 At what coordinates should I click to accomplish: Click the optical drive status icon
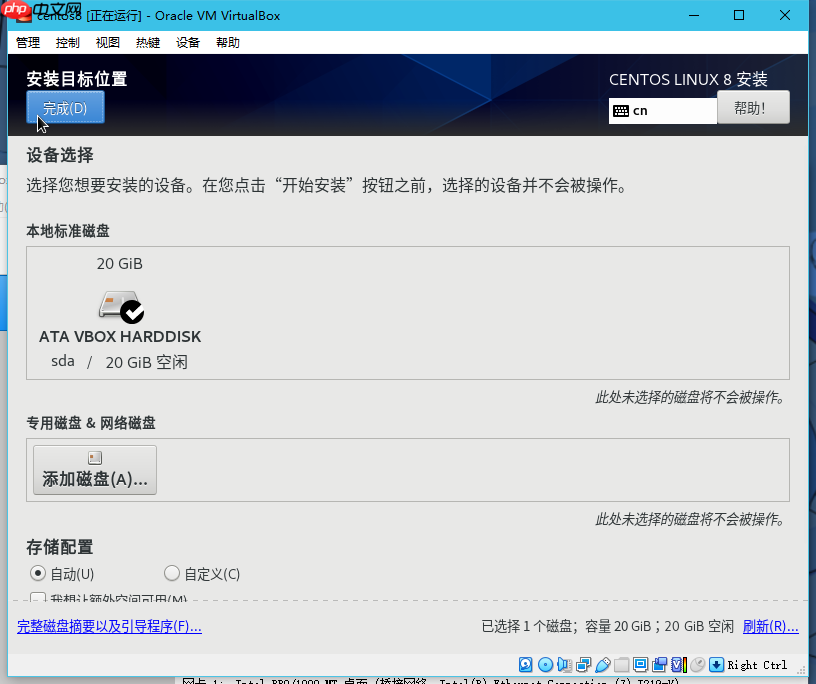(545, 664)
